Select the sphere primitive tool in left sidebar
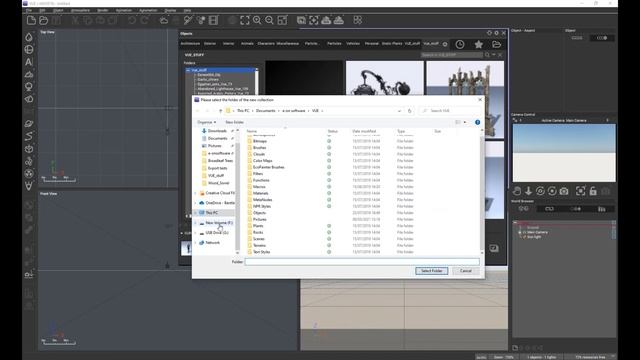 point(29,49)
